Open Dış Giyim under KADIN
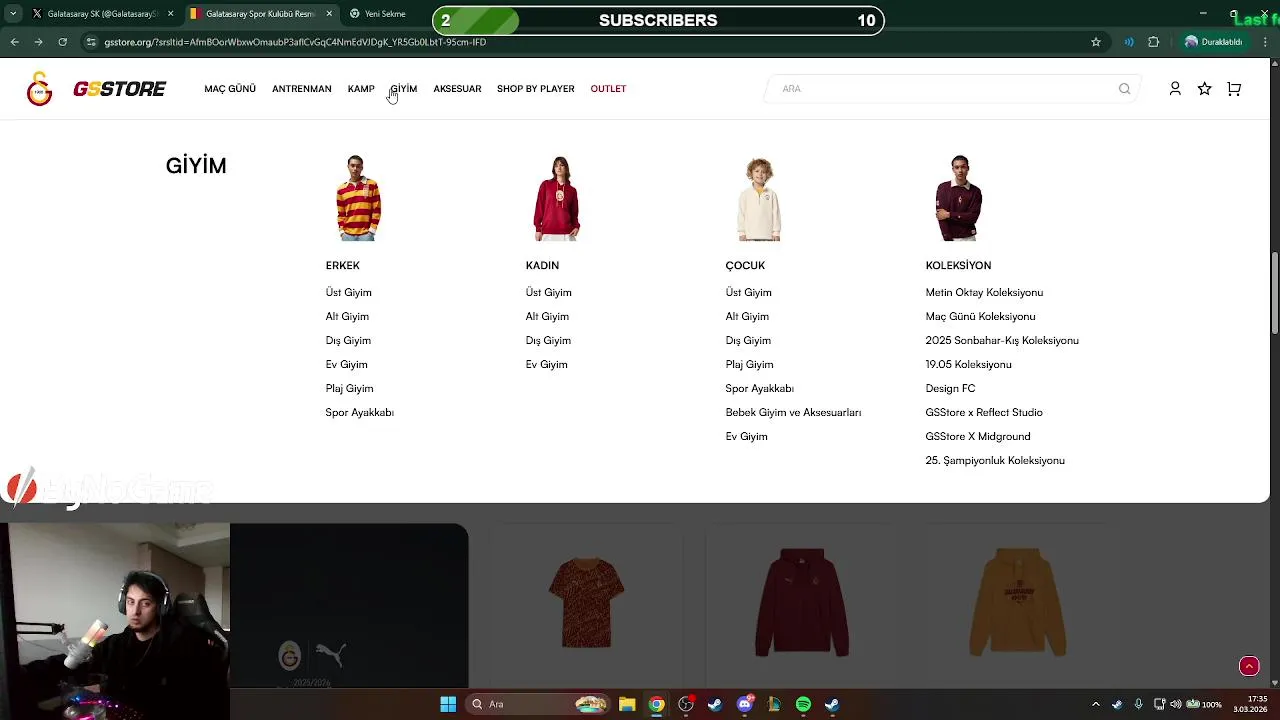The image size is (1280, 720). 548,340
